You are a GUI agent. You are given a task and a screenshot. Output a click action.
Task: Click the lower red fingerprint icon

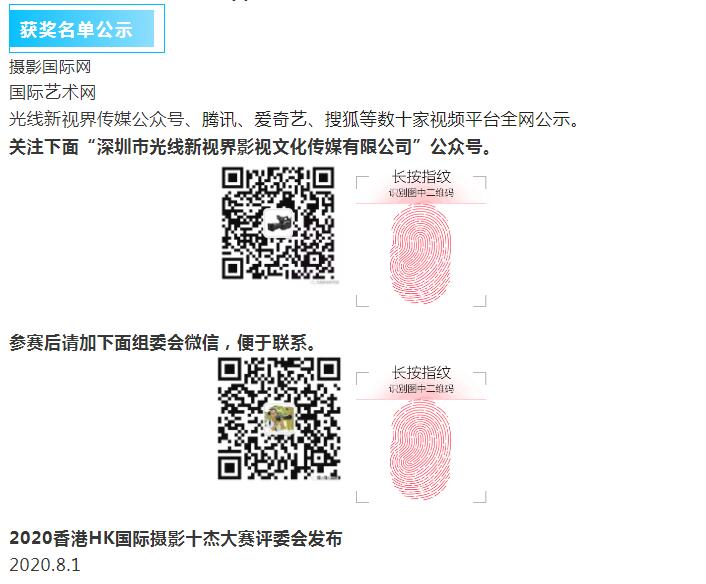420,449
